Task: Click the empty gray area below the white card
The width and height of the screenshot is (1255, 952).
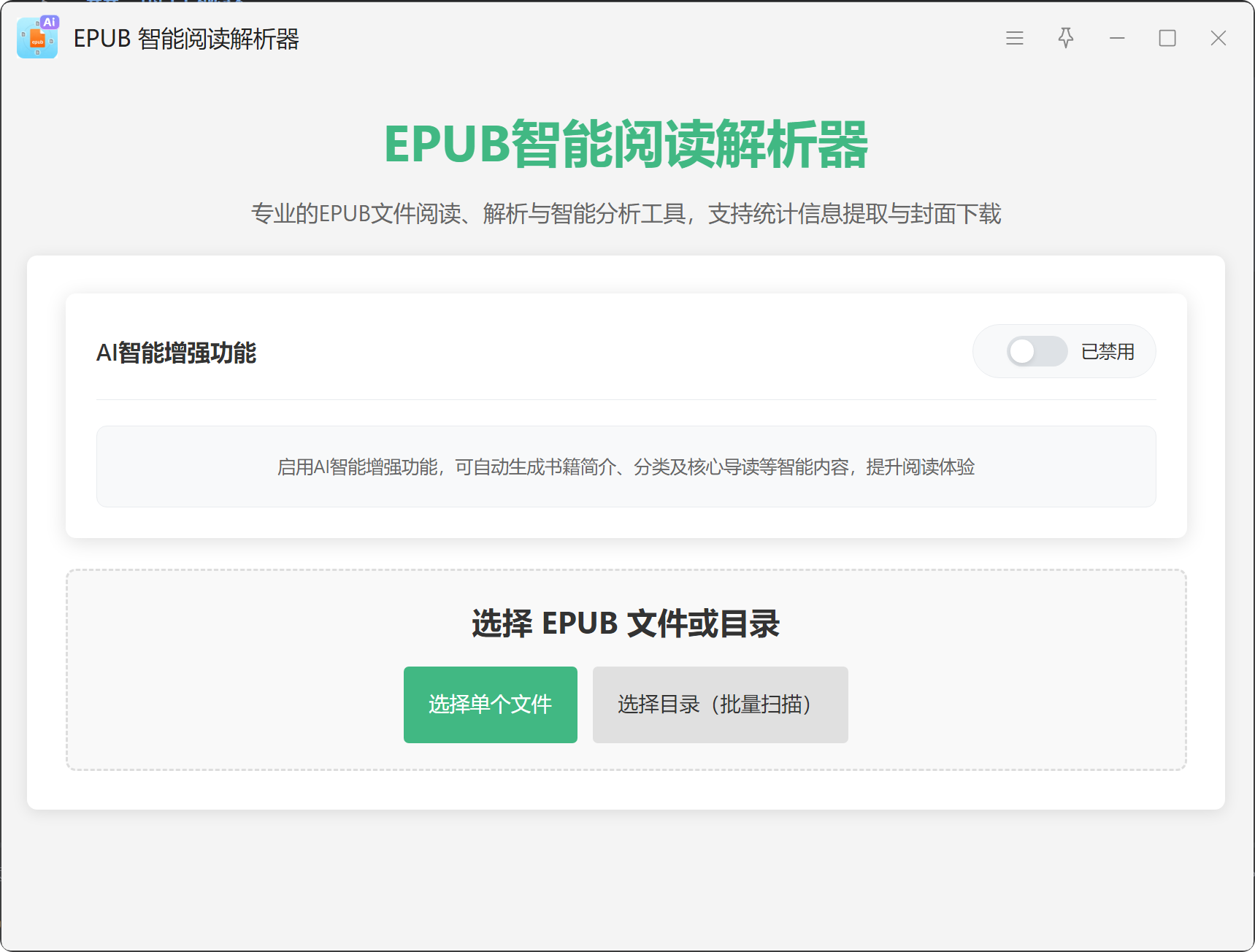Action: click(626, 876)
